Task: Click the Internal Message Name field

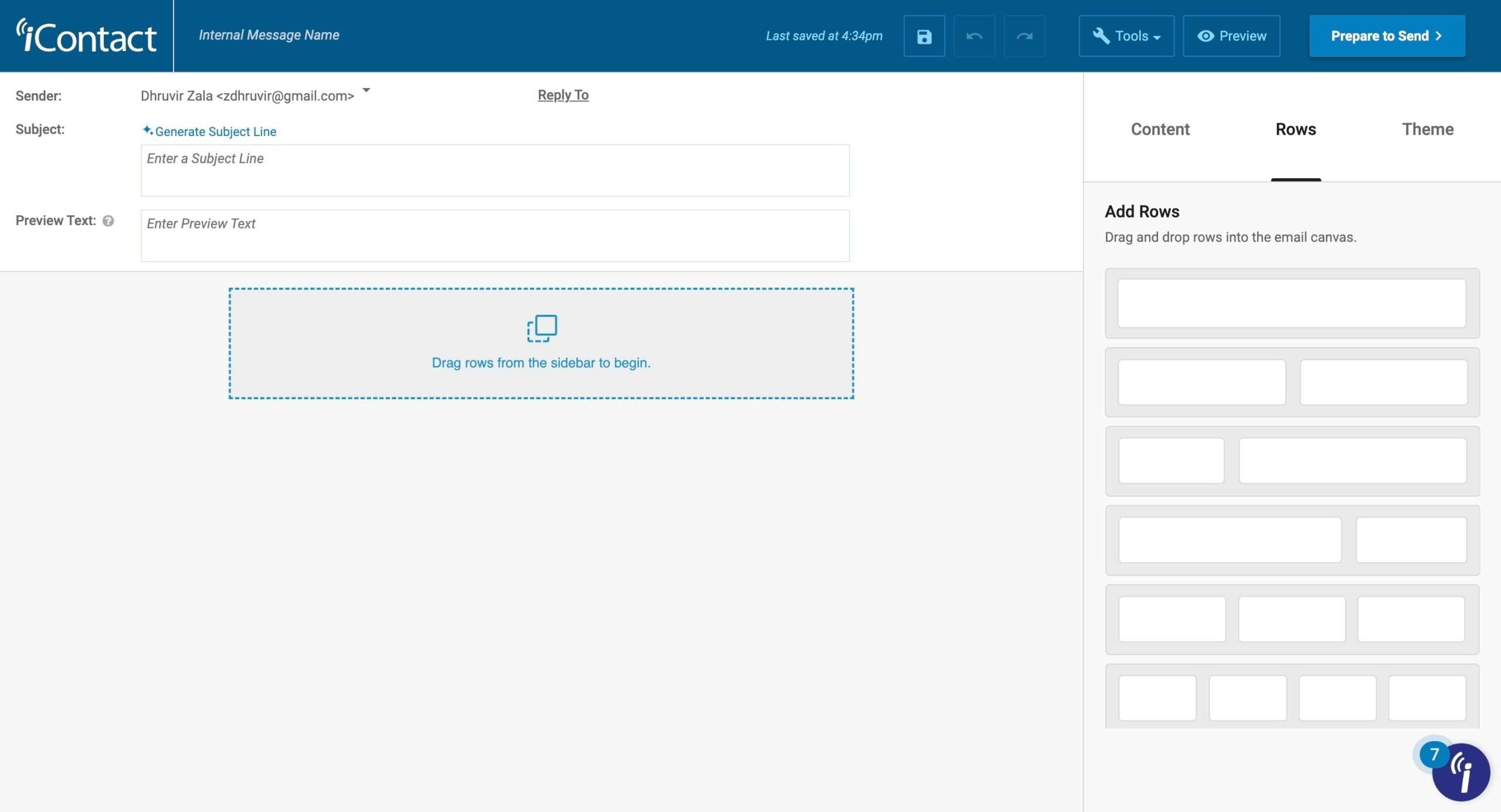Action: click(x=269, y=35)
